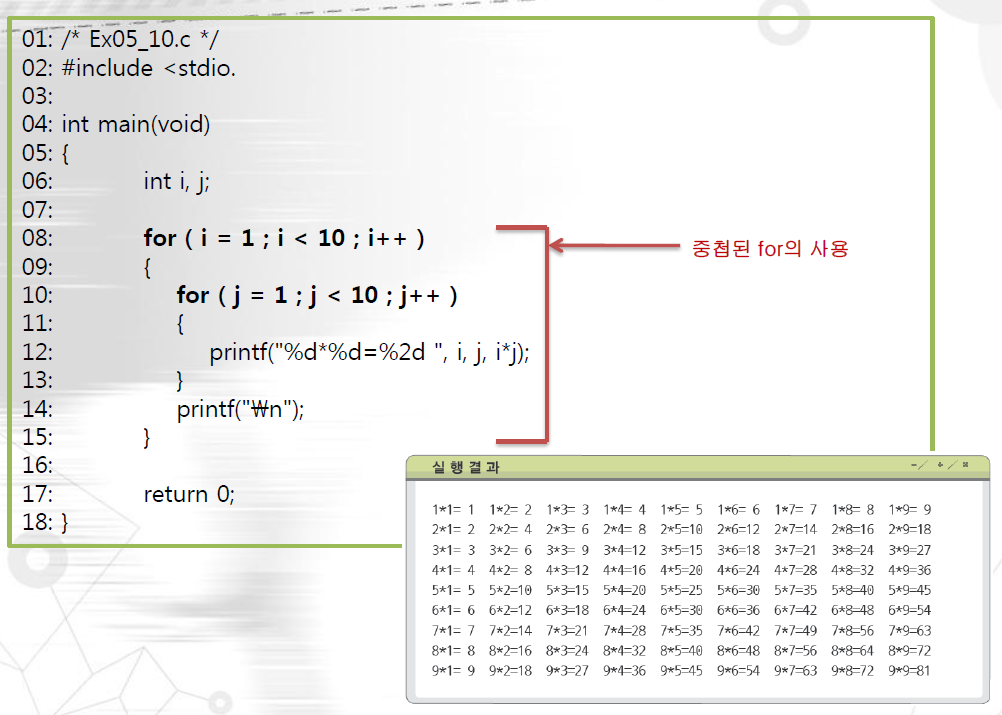Click printf("₩n"); on line 14
The image size is (1002, 715).
(x=240, y=409)
